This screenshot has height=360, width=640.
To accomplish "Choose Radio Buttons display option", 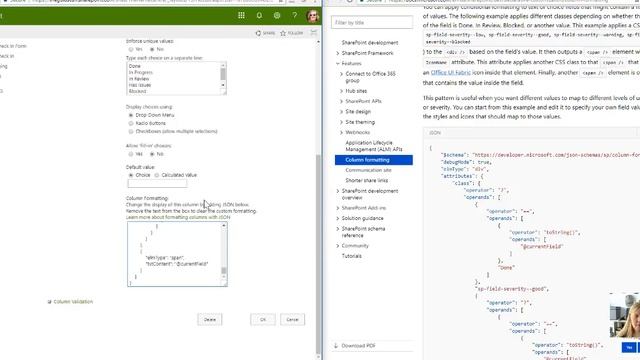I will click(131, 123).
